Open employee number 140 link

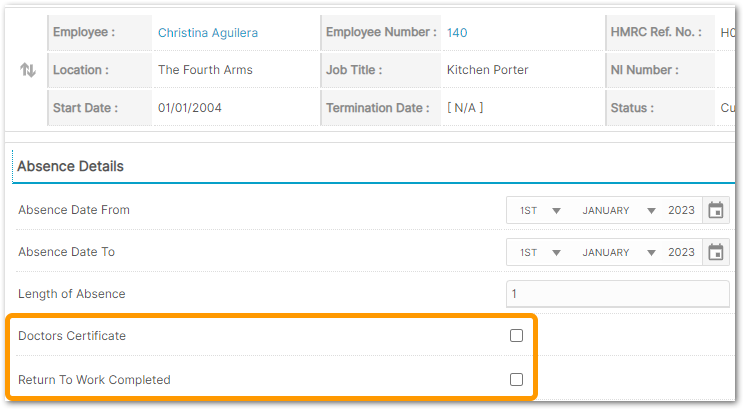(x=457, y=33)
